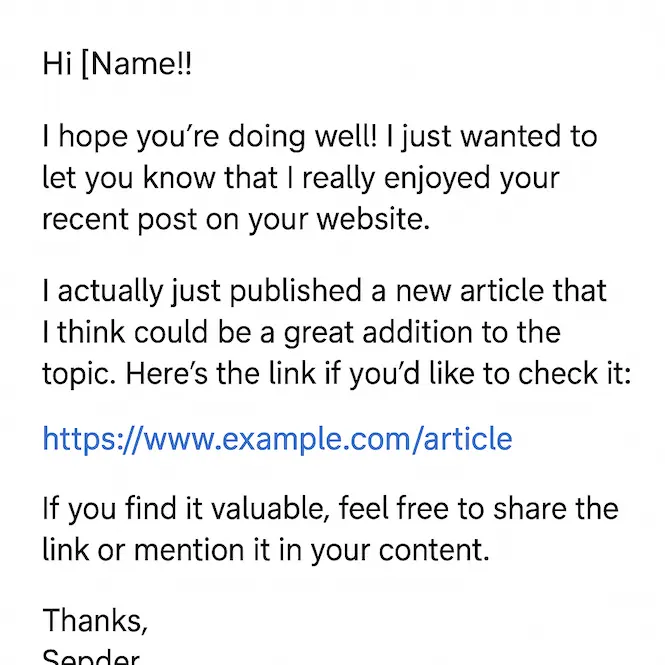Open the https://www.example.com/article link
The width and height of the screenshot is (665, 665).
[x=277, y=438]
